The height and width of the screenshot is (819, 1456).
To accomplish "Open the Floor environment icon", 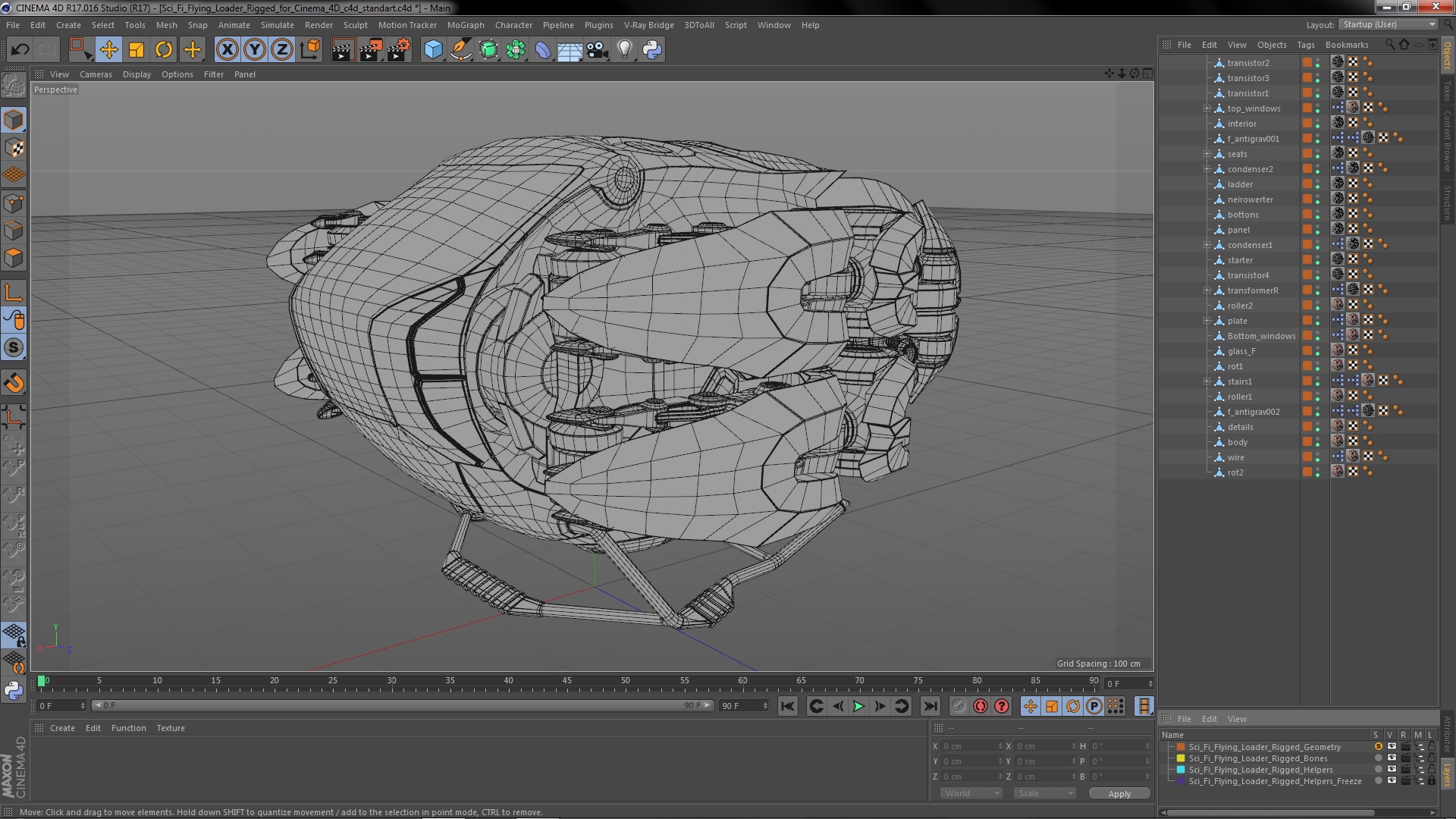I will pos(570,50).
